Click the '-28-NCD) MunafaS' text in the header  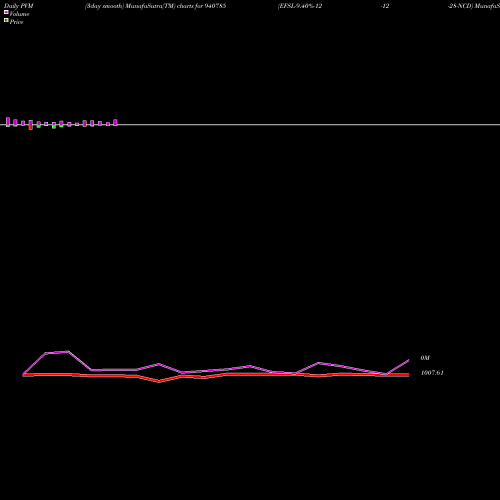coord(474,6)
